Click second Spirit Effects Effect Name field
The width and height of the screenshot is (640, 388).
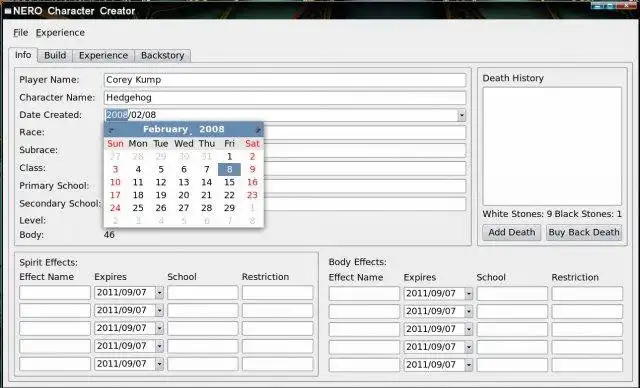(55, 310)
